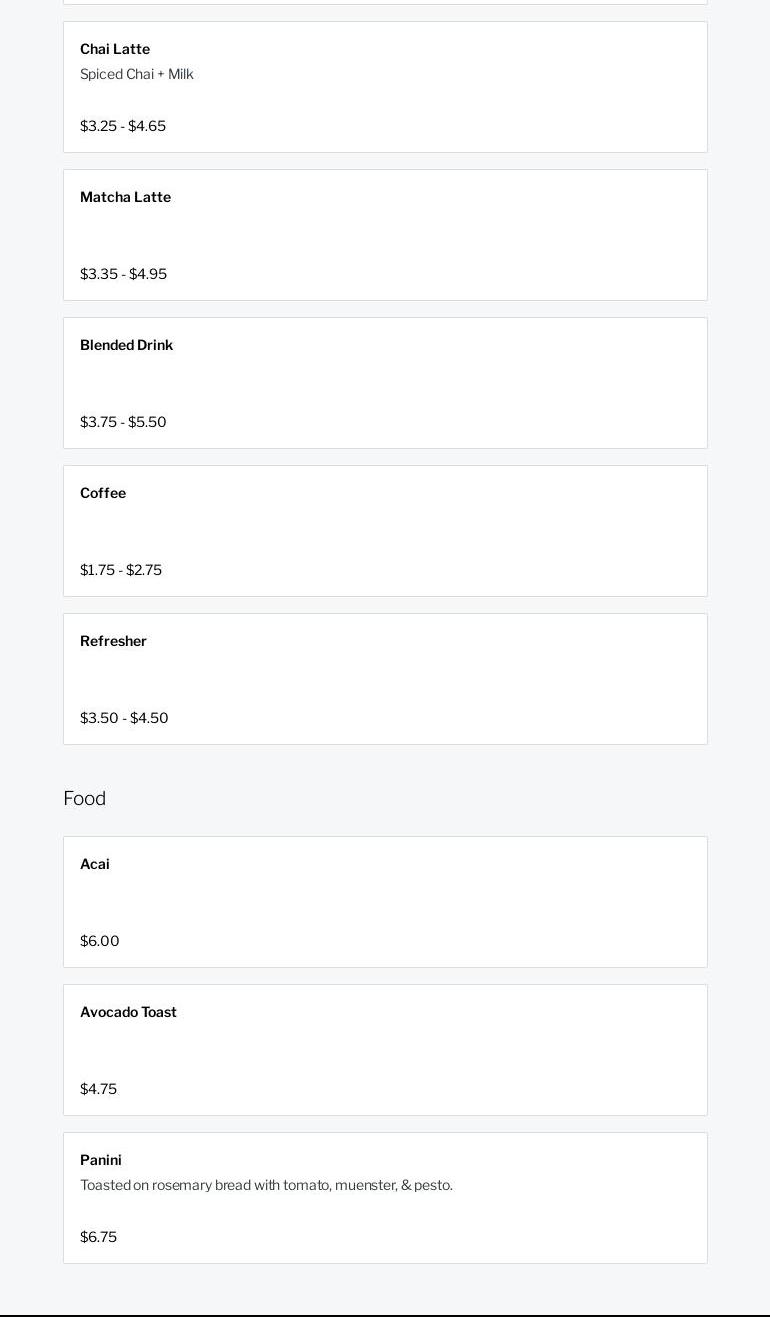Viewport: 770px width, 1317px height.
Task: Click the $3.75 - $5.50 price text
Action: (123, 422)
